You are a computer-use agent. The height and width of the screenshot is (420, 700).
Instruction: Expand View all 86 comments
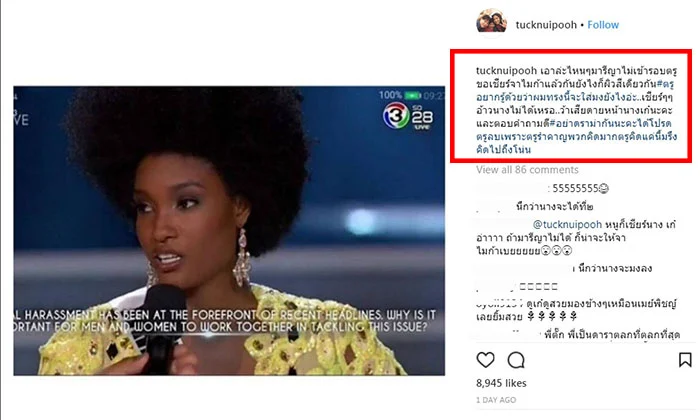pos(527,170)
